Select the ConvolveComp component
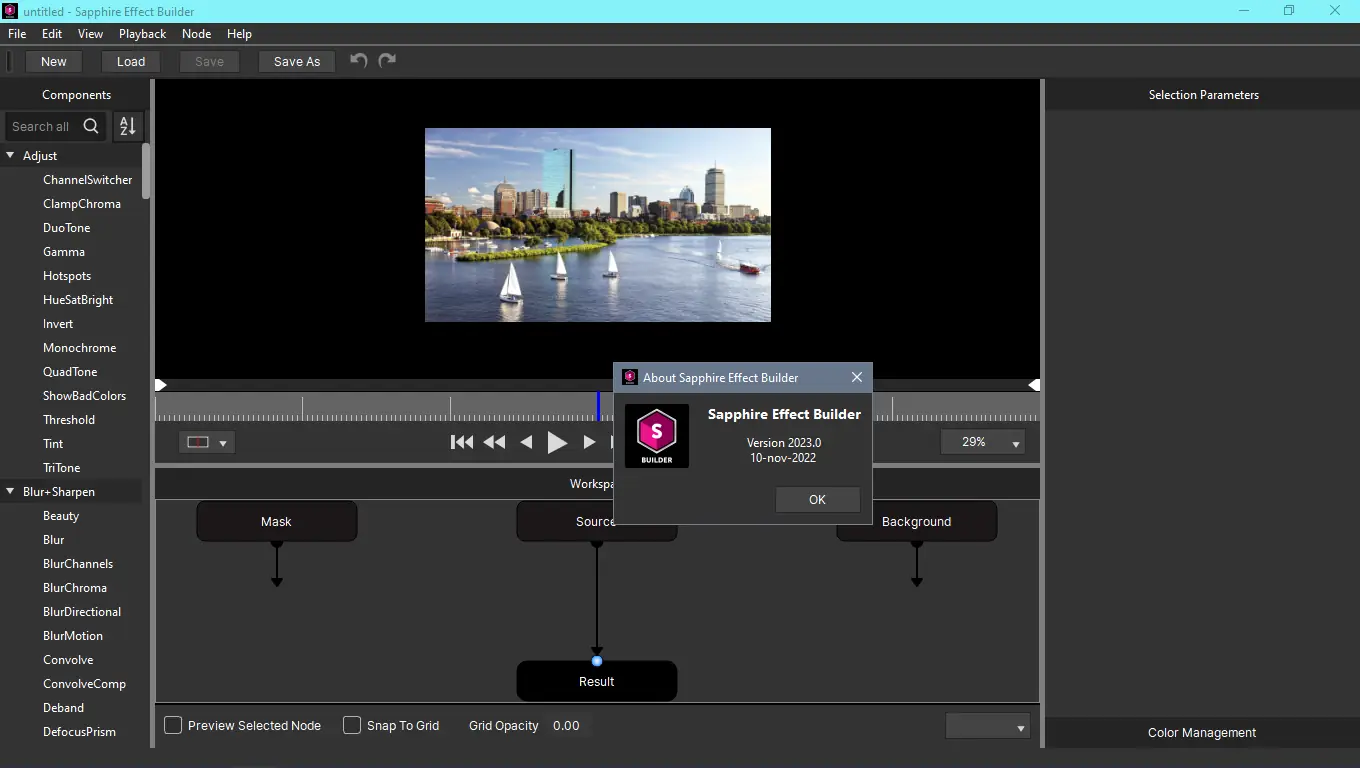This screenshot has height=768, width=1360. tap(85, 684)
